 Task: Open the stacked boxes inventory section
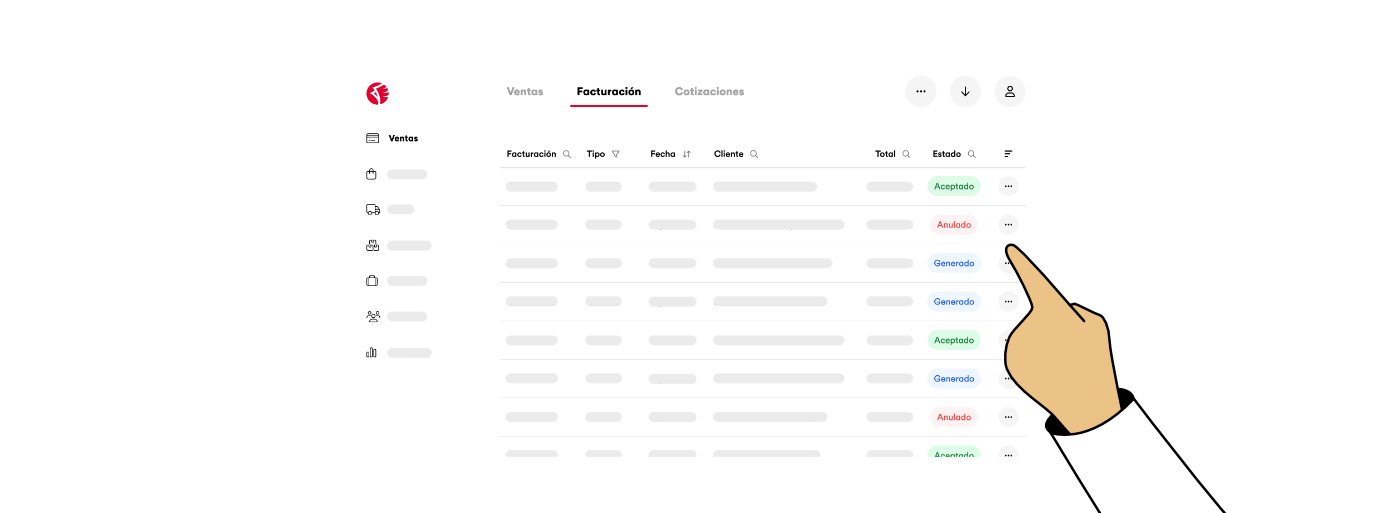coord(372,245)
